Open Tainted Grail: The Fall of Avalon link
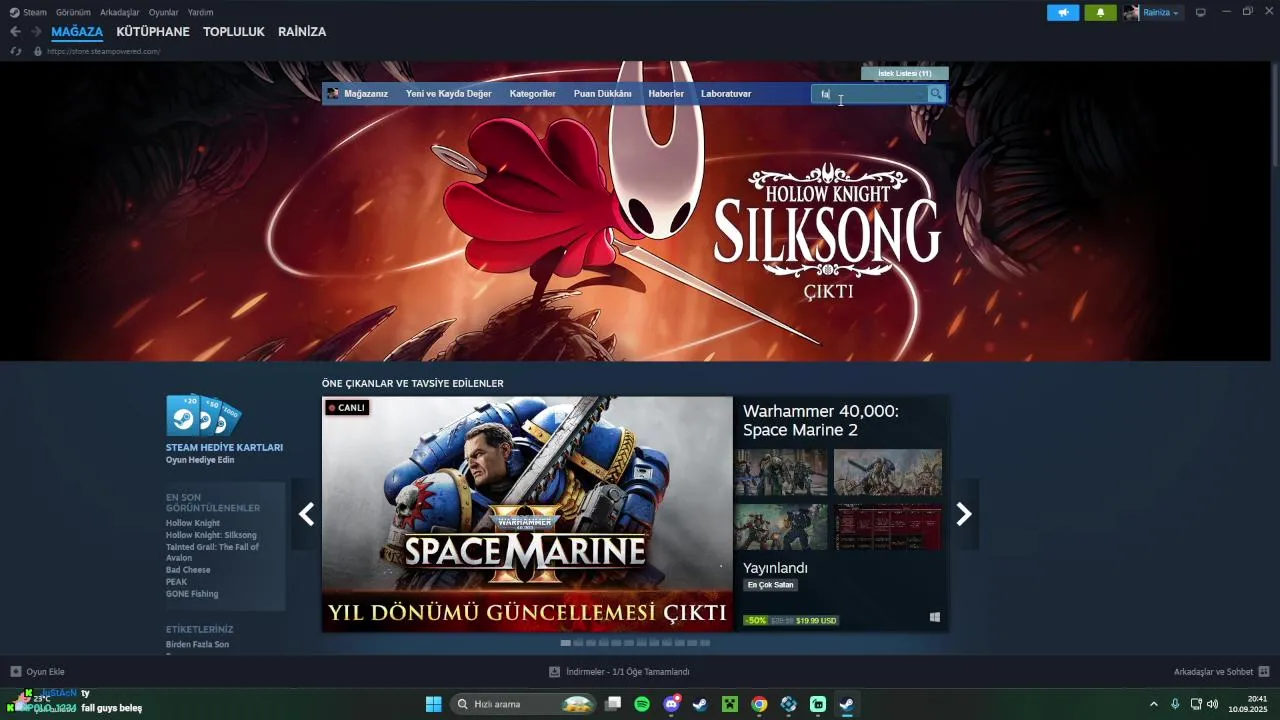Screen dimensions: 1280x720 (212, 552)
